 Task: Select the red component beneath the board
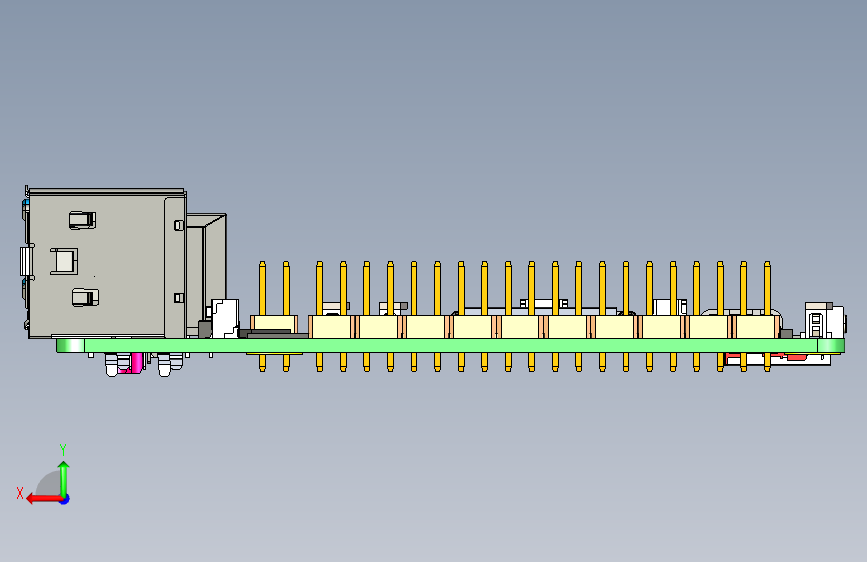tap(796, 357)
